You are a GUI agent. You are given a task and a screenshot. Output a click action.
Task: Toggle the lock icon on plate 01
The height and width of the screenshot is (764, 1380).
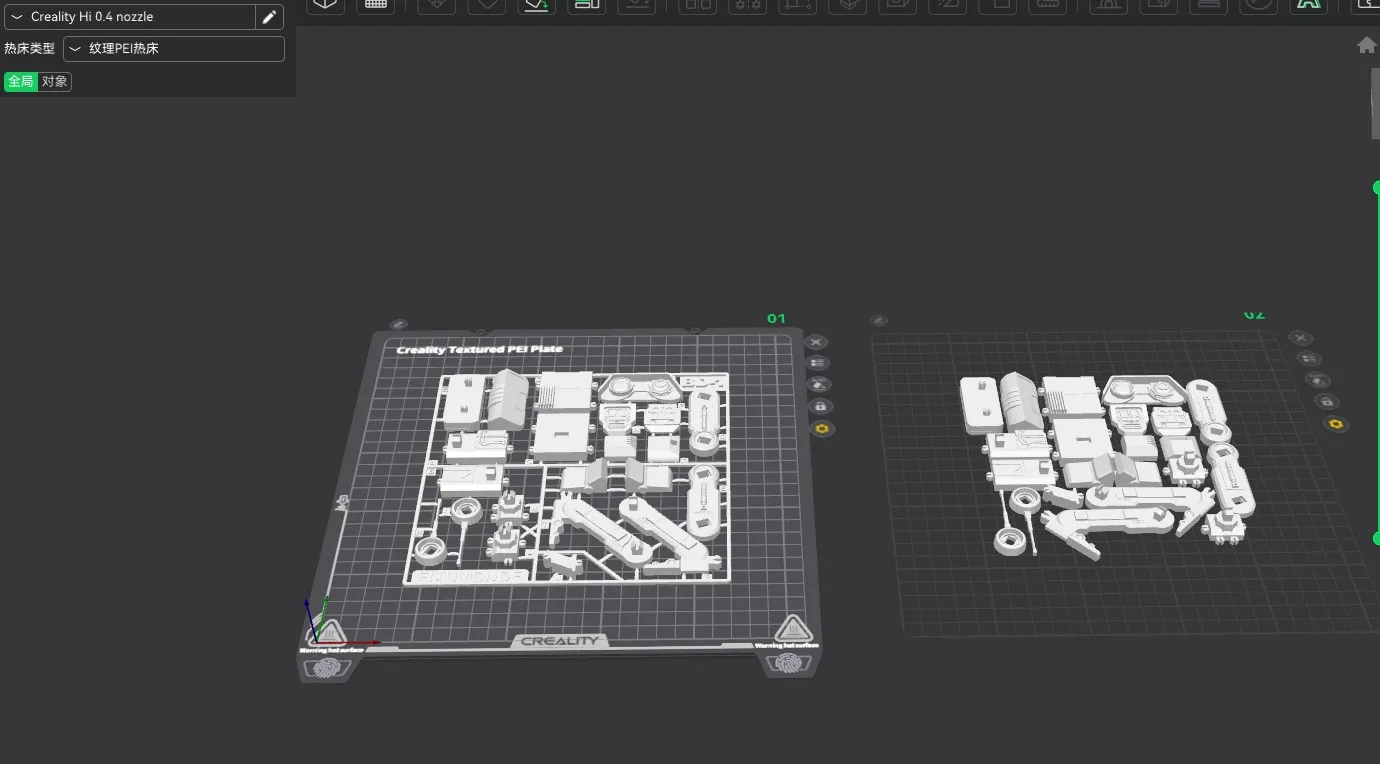(x=821, y=406)
